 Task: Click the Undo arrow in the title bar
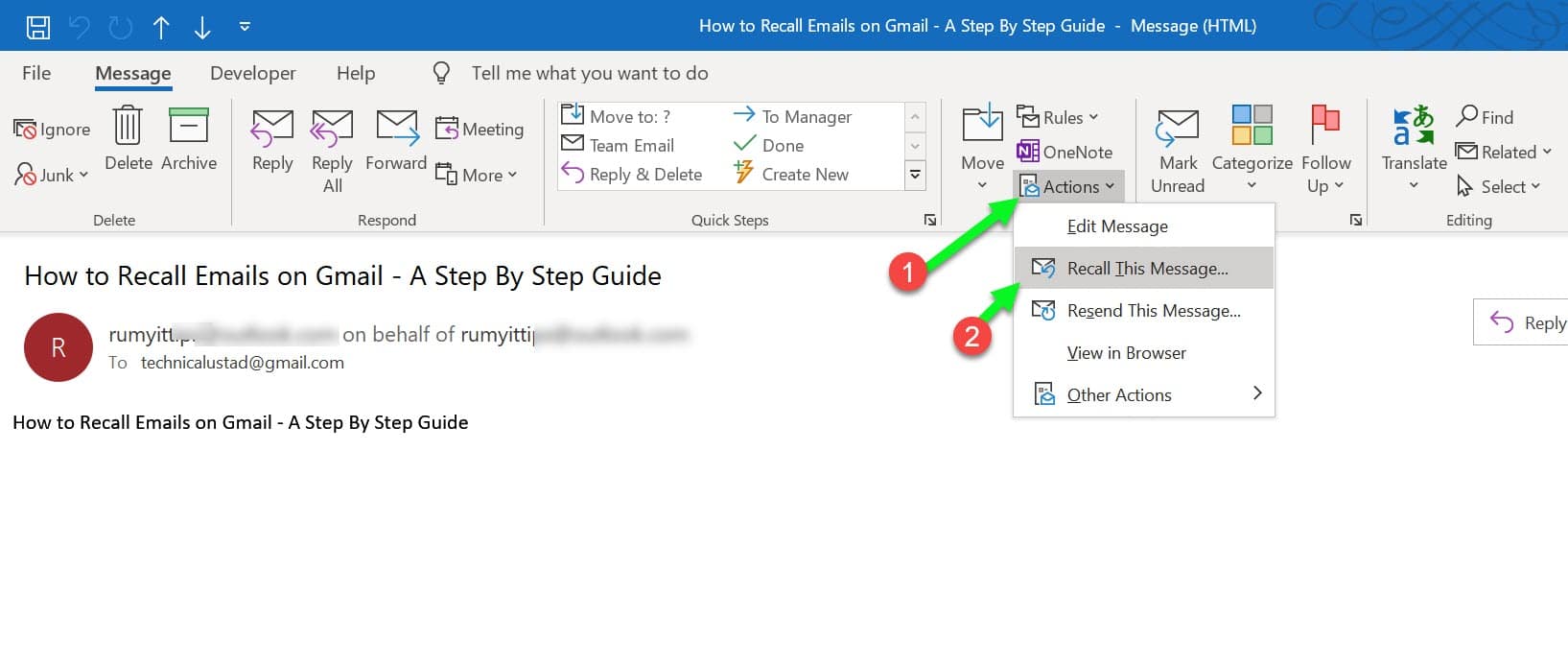(80, 27)
